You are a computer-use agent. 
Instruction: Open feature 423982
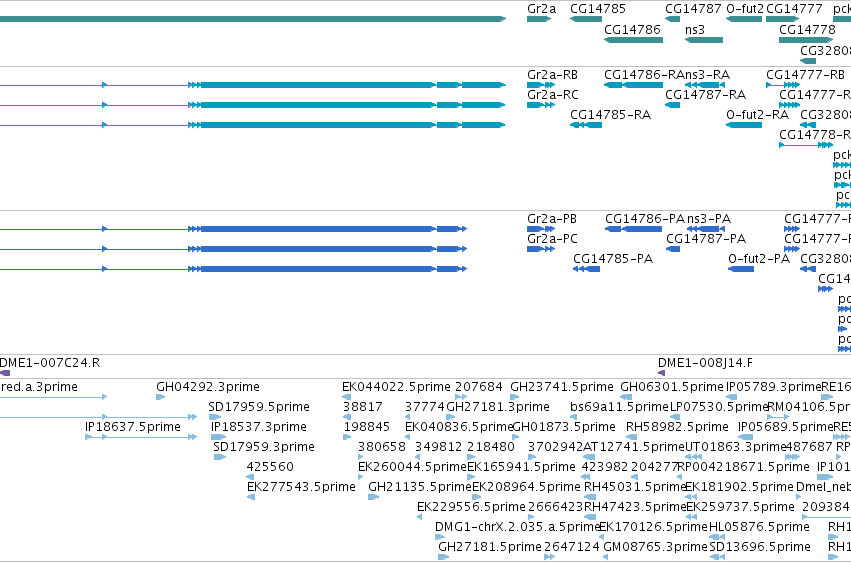605,467
